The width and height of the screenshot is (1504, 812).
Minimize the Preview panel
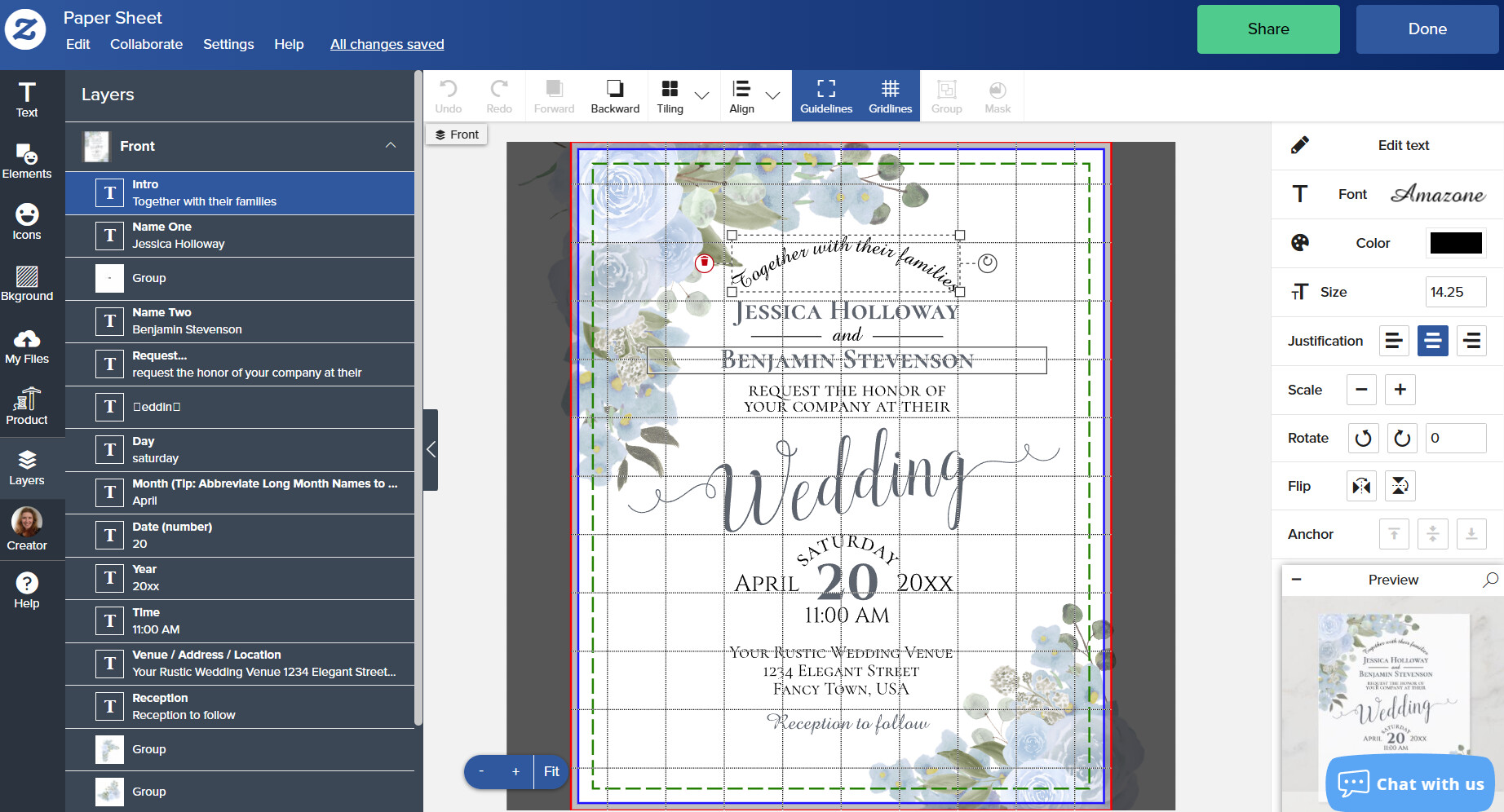coord(1296,580)
